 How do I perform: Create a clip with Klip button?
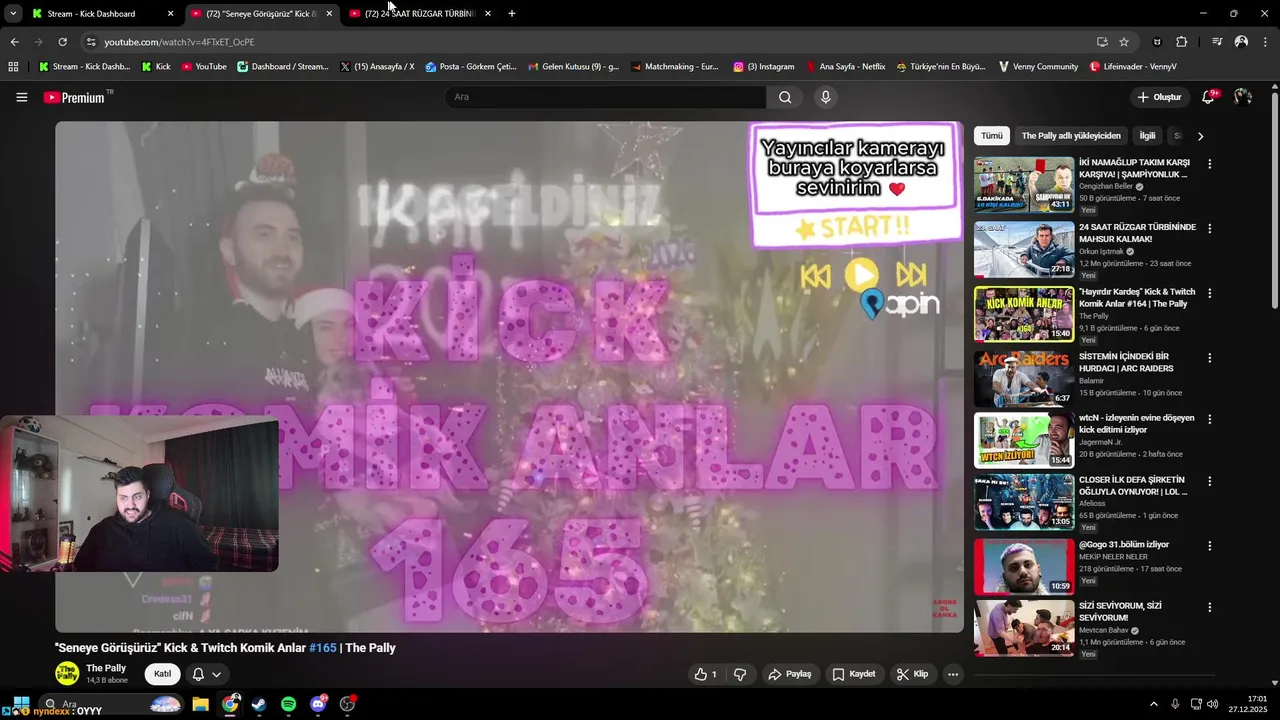912,674
